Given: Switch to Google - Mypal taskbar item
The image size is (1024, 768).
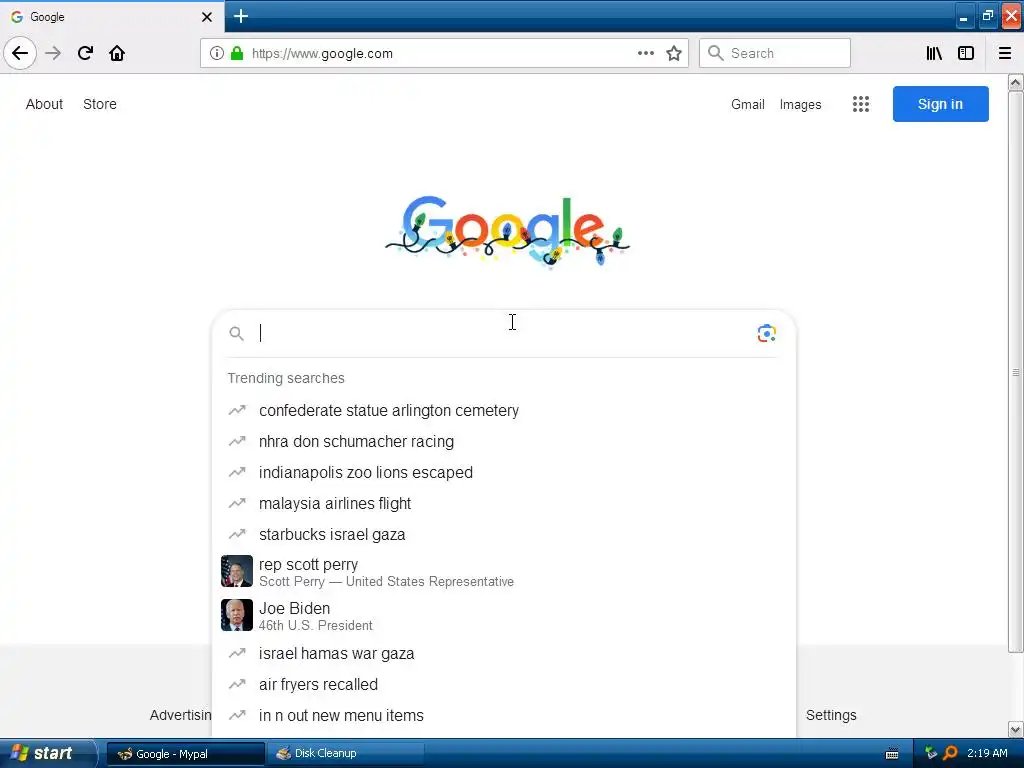Looking at the screenshot, I should click(x=185, y=754).
